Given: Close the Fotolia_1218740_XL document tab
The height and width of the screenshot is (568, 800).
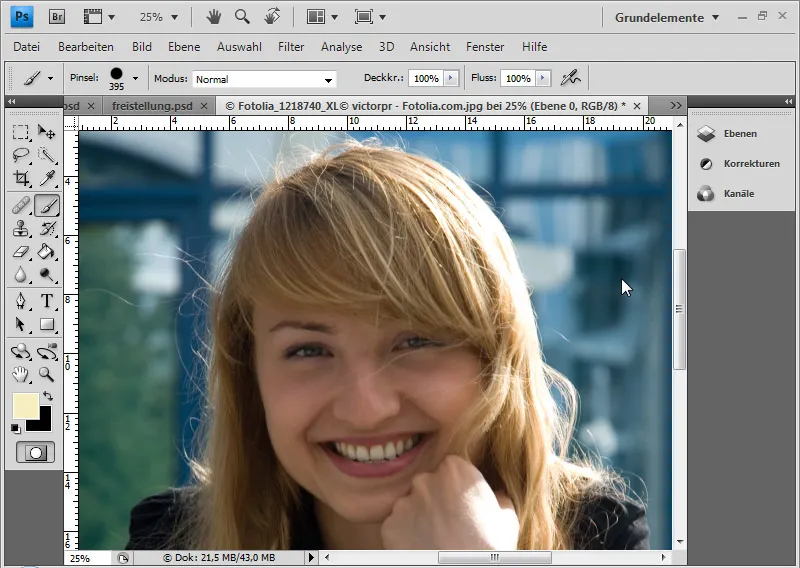Looking at the screenshot, I should coord(637,106).
